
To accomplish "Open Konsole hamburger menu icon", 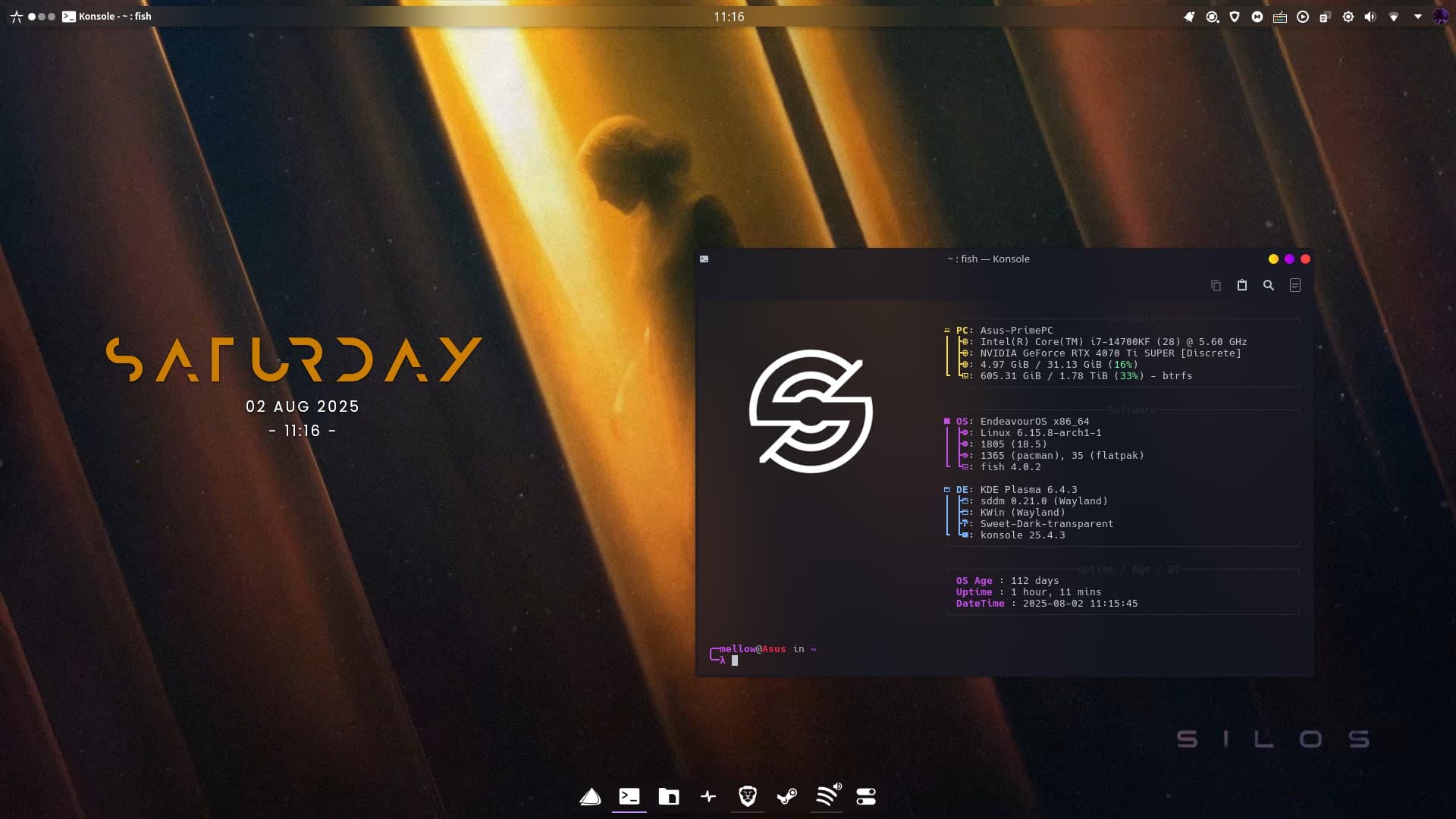I will [x=1295, y=286].
